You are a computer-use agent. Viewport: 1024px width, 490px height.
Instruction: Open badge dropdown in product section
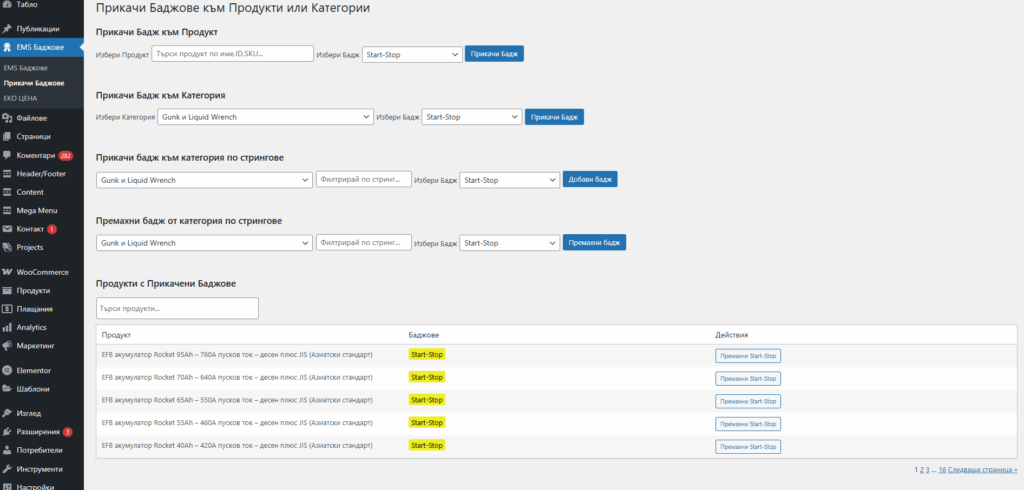pos(413,54)
